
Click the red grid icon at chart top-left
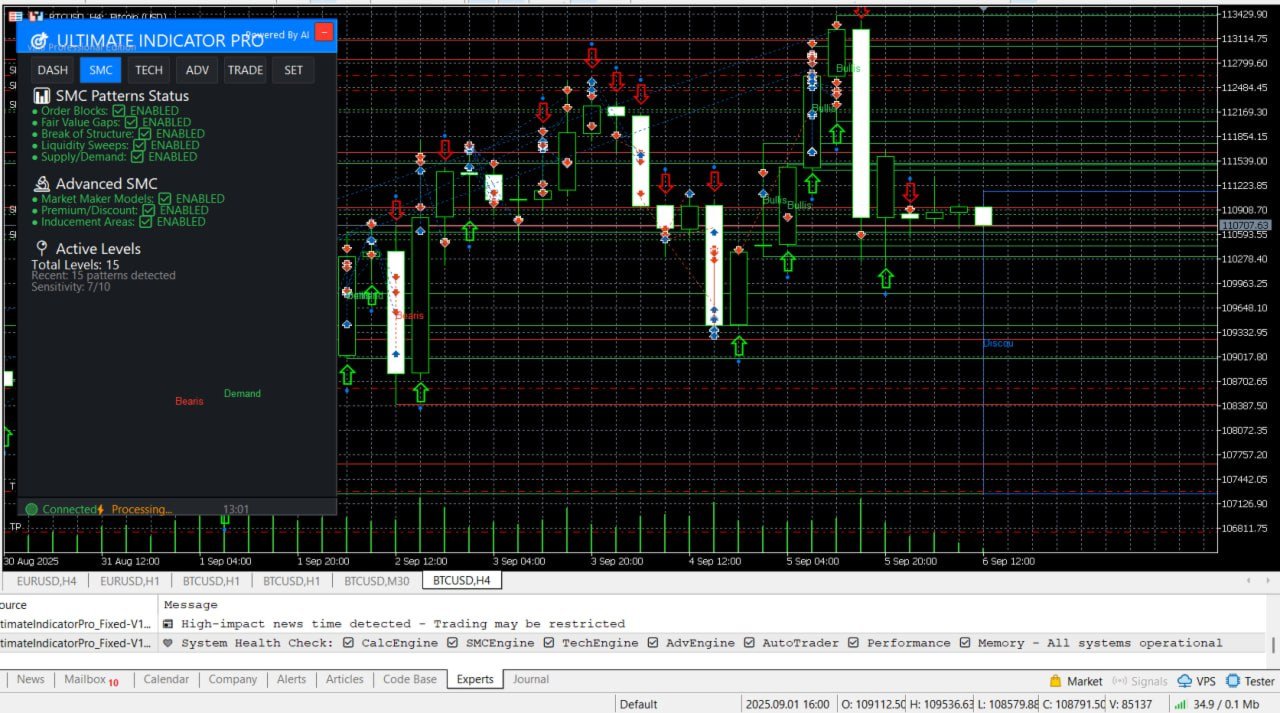click(x=15, y=16)
